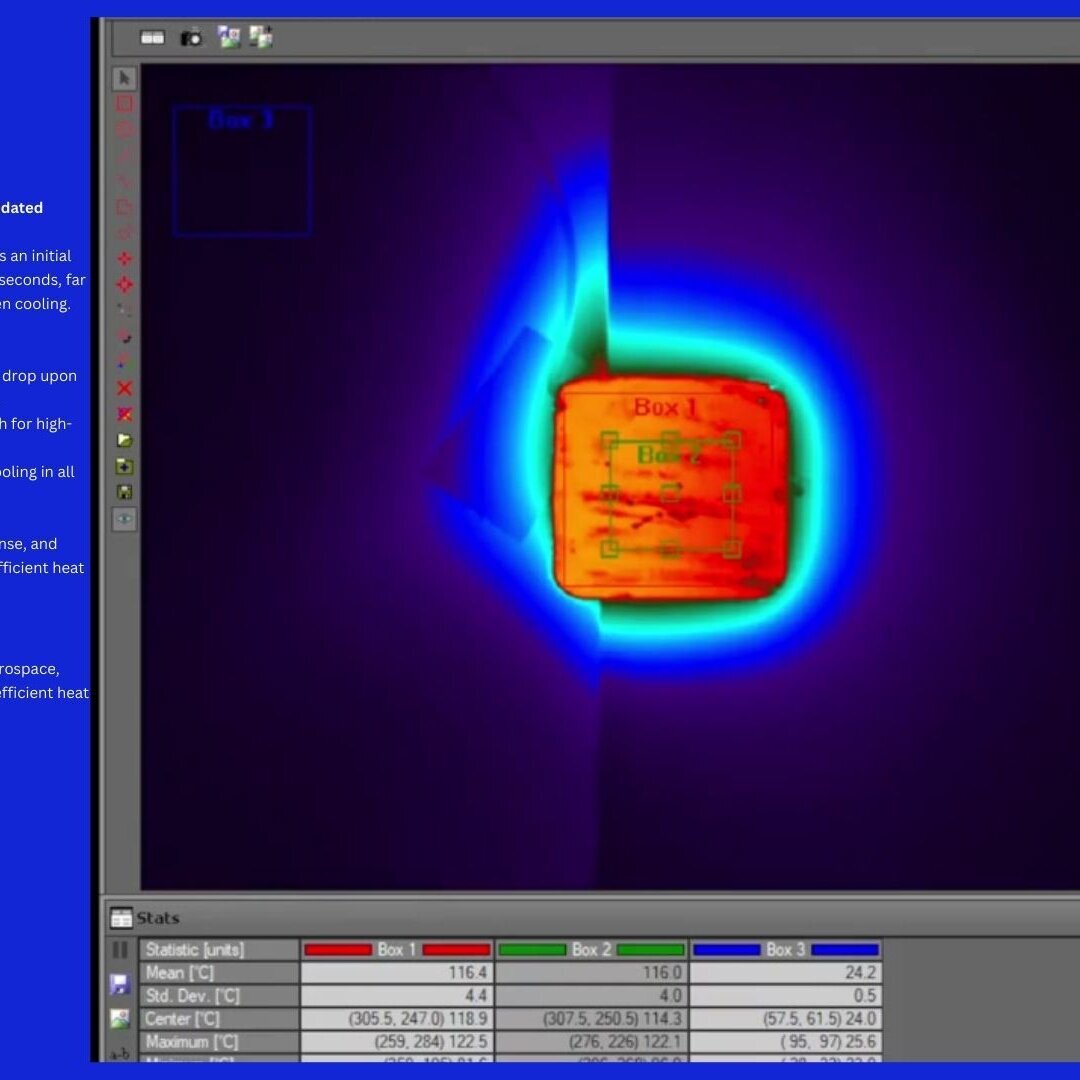The width and height of the screenshot is (1080, 1080).
Task: Click the green Box 2 label on thermal image
Action: [669, 455]
